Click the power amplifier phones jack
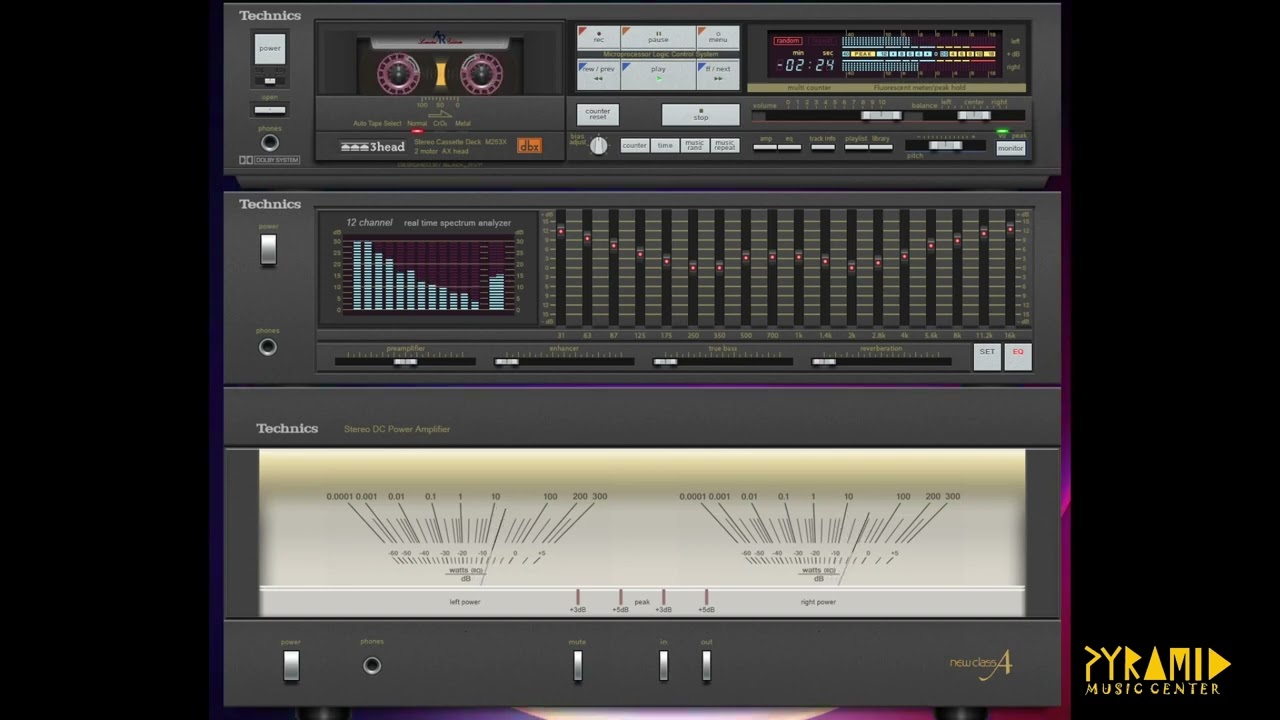Screen dimensions: 1280x720 coord(372,665)
